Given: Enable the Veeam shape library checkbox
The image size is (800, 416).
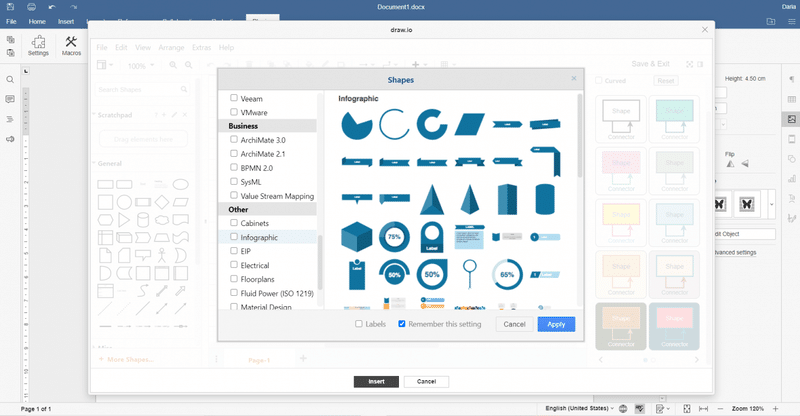Looking at the screenshot, I should coord(234,97).
